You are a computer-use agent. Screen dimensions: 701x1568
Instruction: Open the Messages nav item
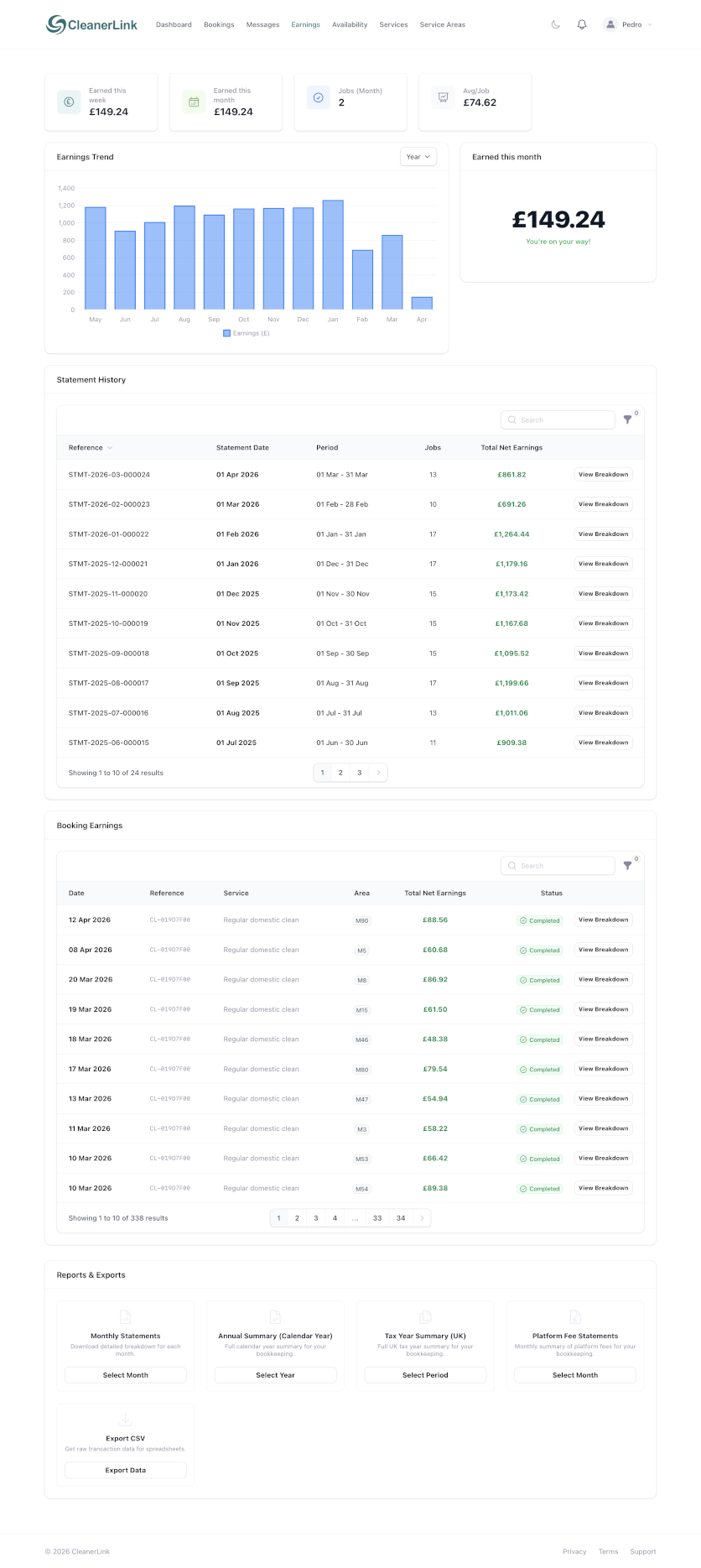[x=262, y=25]
